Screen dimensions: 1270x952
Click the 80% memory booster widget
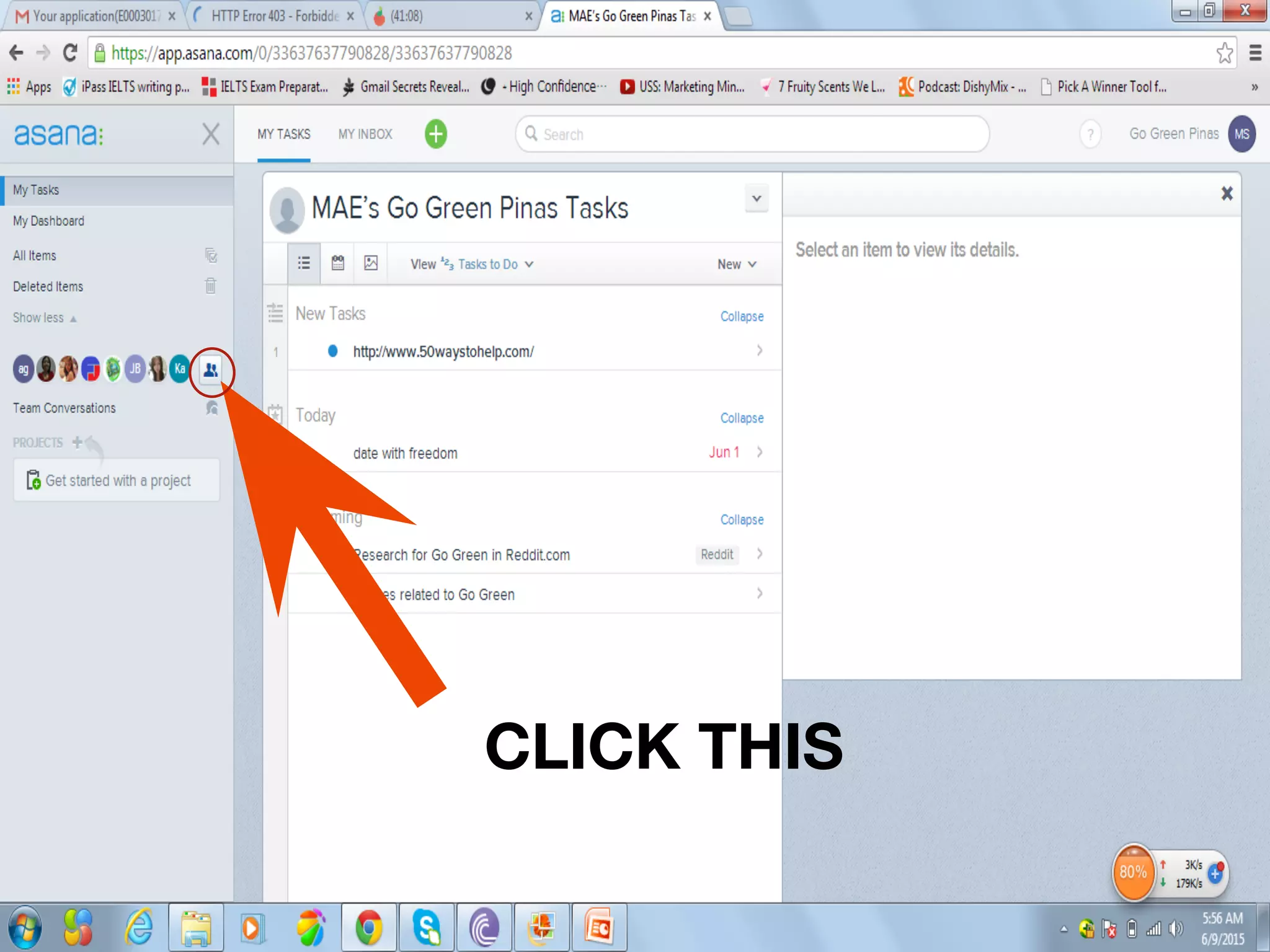pos(1133,872)
